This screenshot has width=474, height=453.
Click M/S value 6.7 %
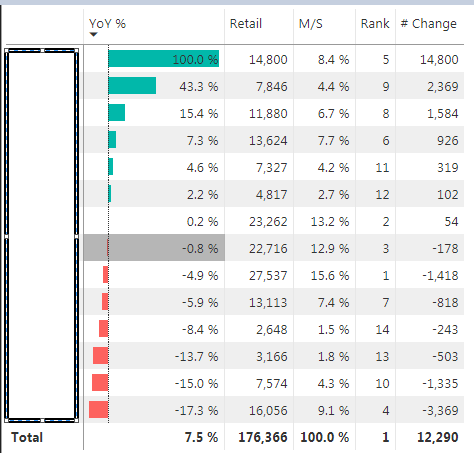[x=333, y=114]
